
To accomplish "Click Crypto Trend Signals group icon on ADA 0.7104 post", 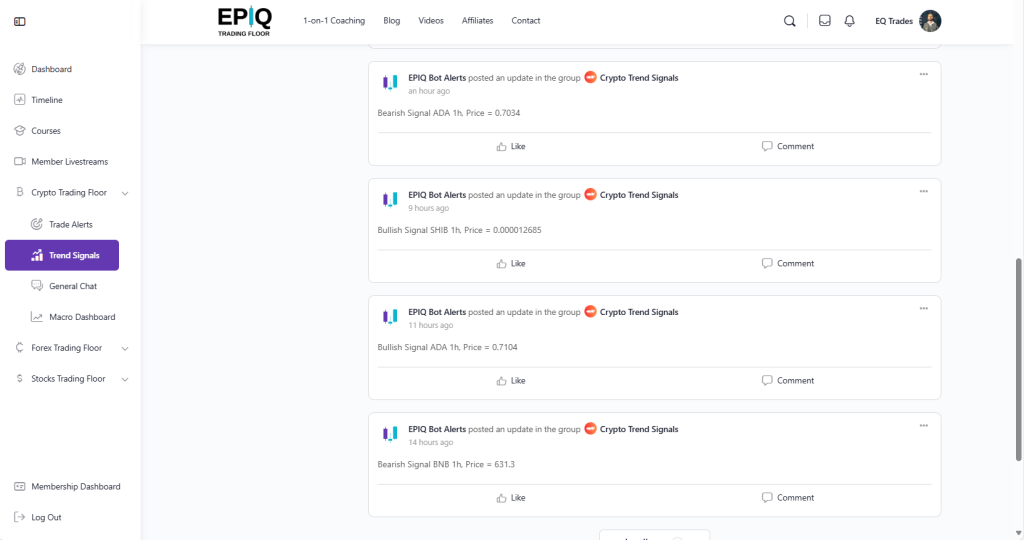I will tap(590, 311).
